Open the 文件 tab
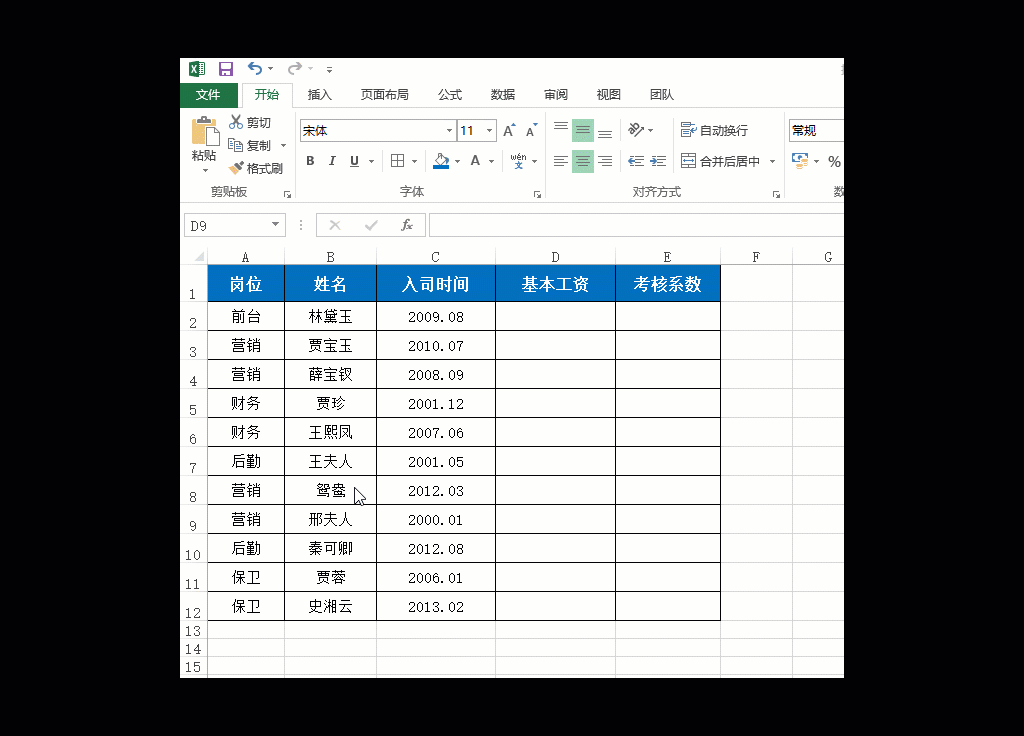Viewport: 1024px width, 736px height. [x=208, y=95]
